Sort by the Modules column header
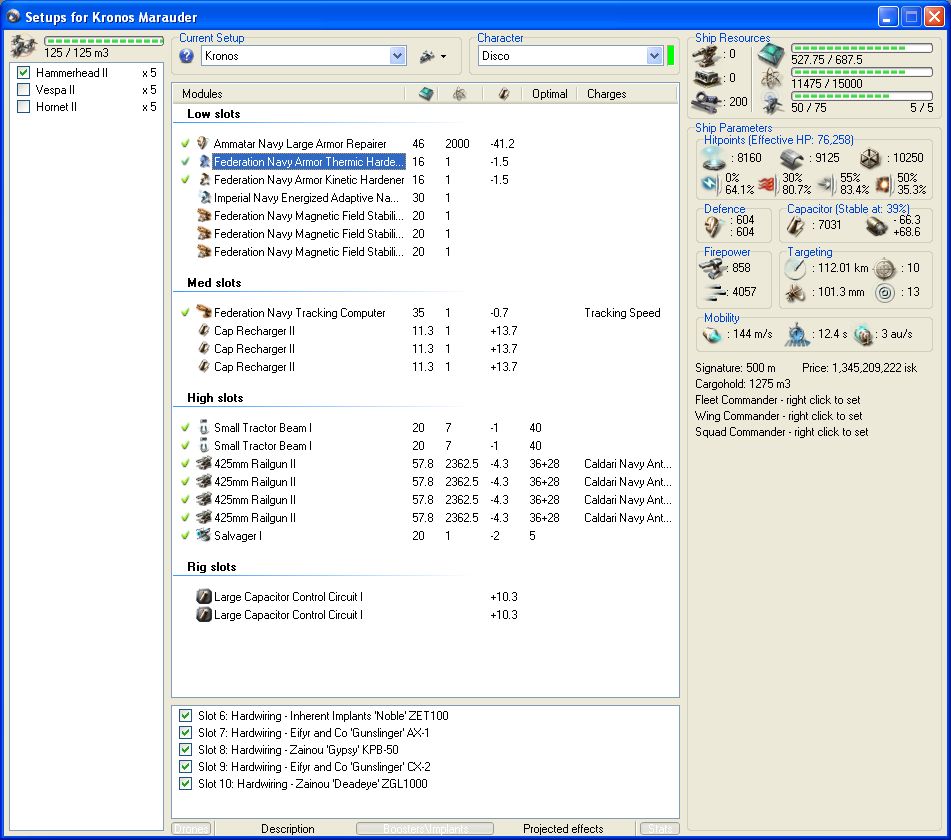The width and height of the screenshot is (951, 840). click(x=289, y=94)
